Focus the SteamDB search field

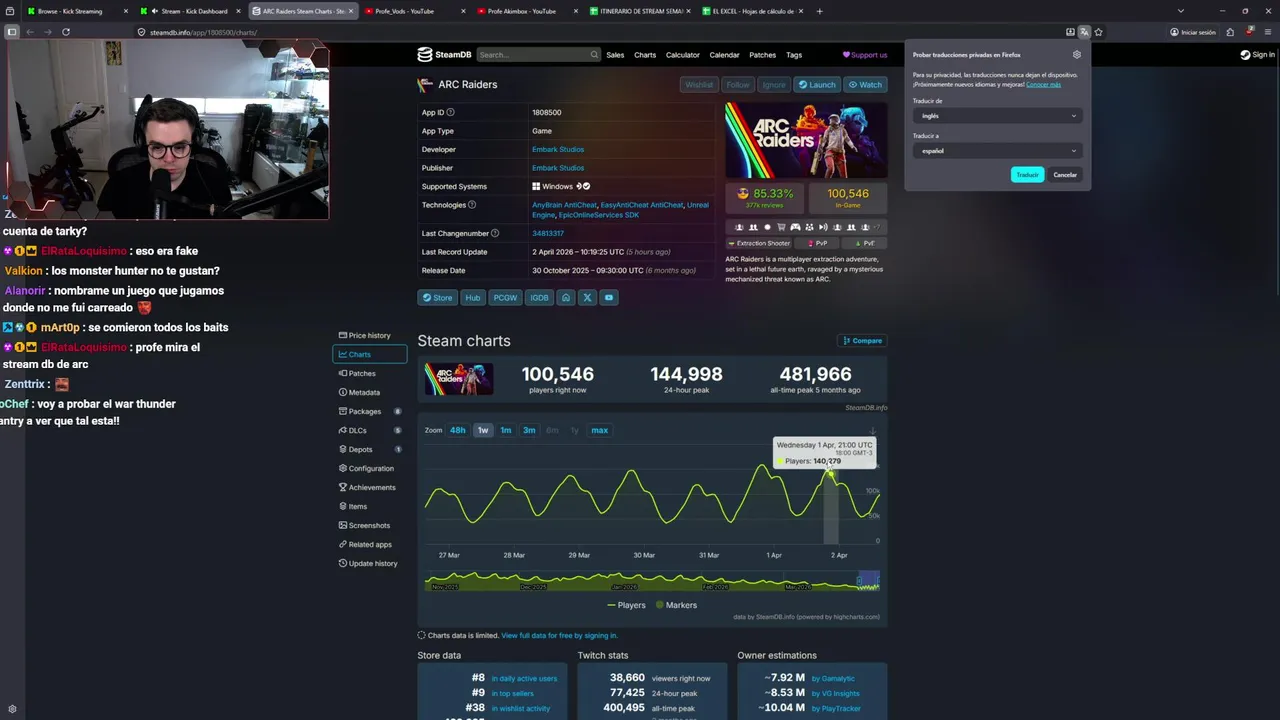[539, 55]
